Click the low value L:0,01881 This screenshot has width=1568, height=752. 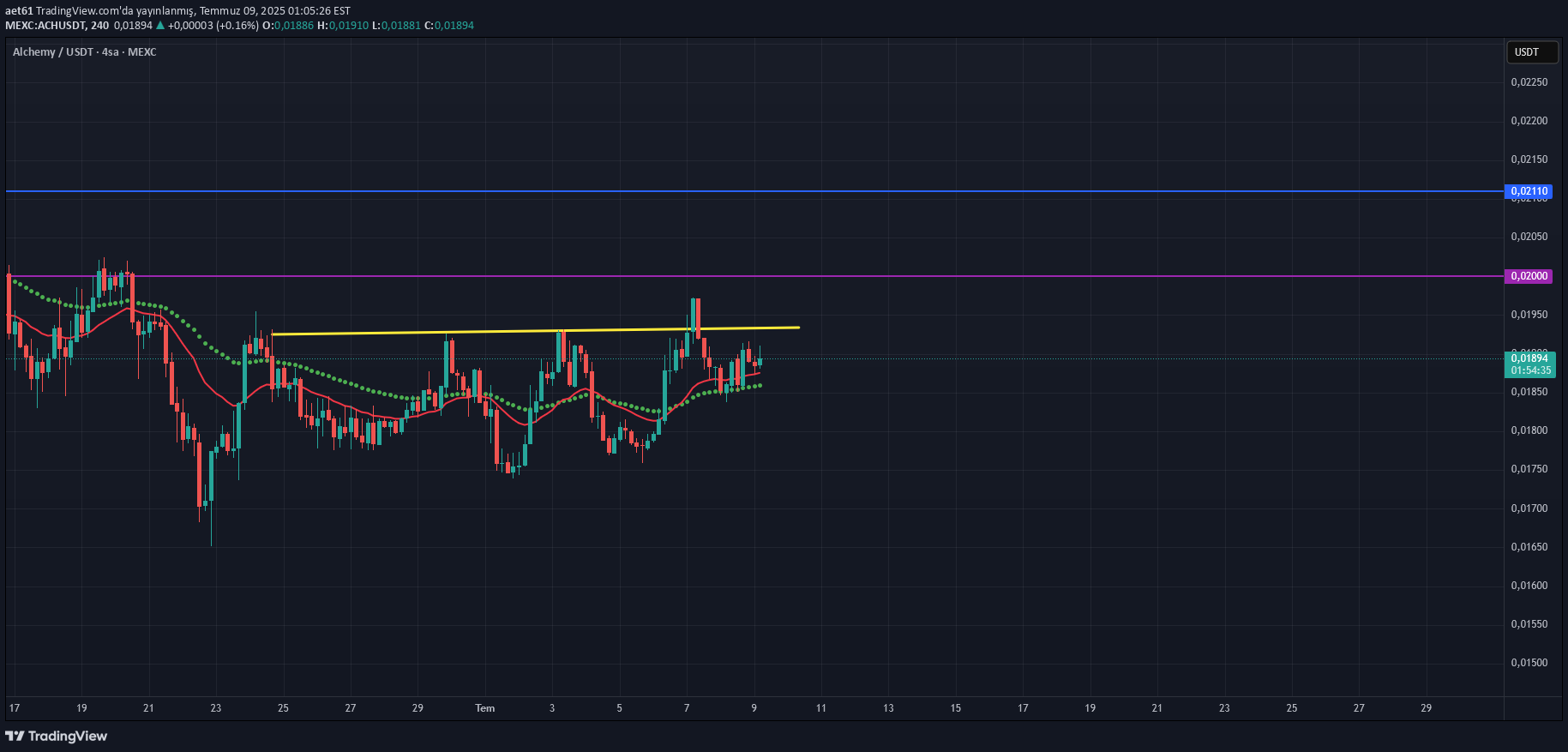click(x=396, y=26)
